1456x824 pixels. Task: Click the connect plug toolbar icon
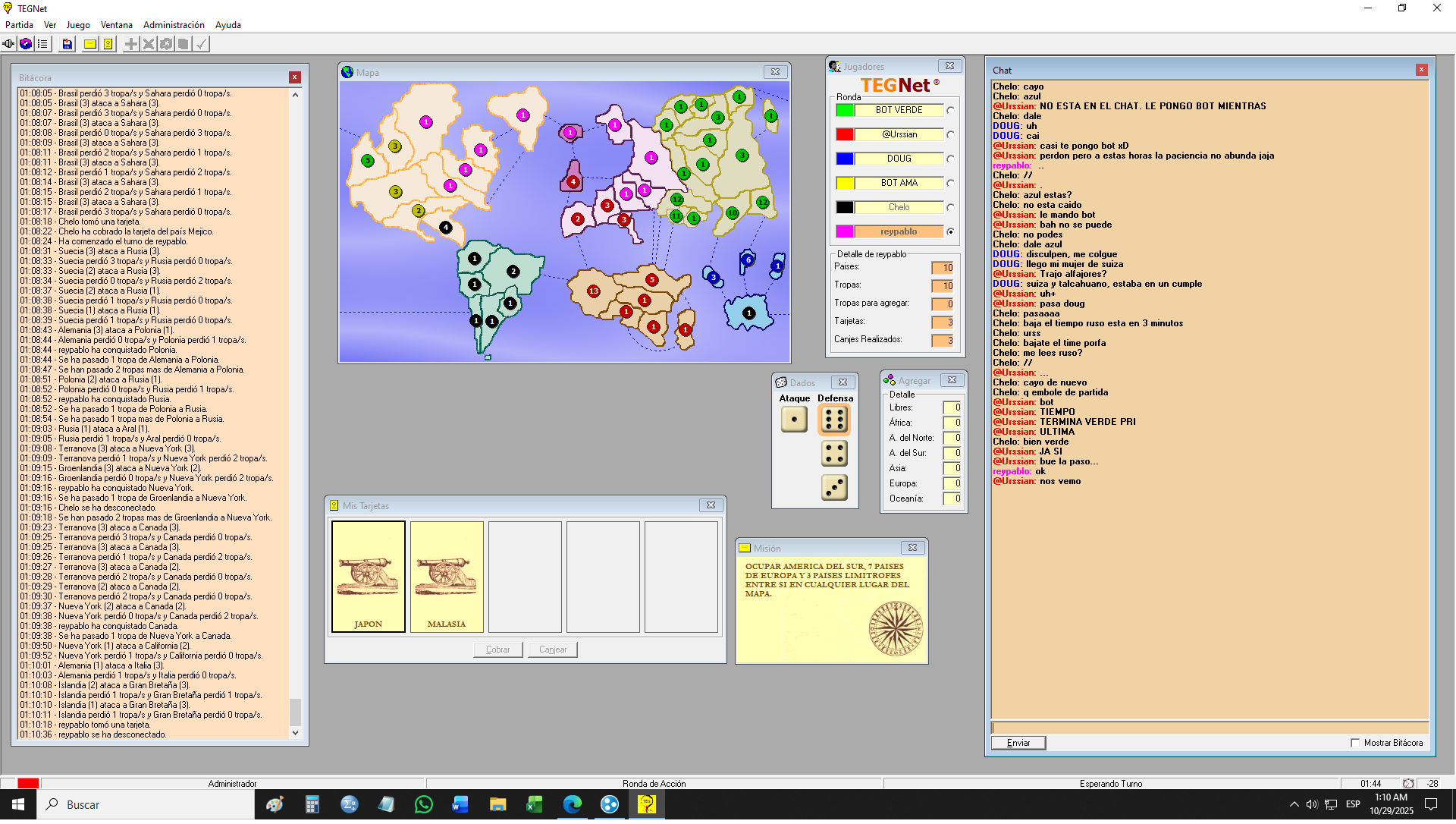(x=8, y=44)
